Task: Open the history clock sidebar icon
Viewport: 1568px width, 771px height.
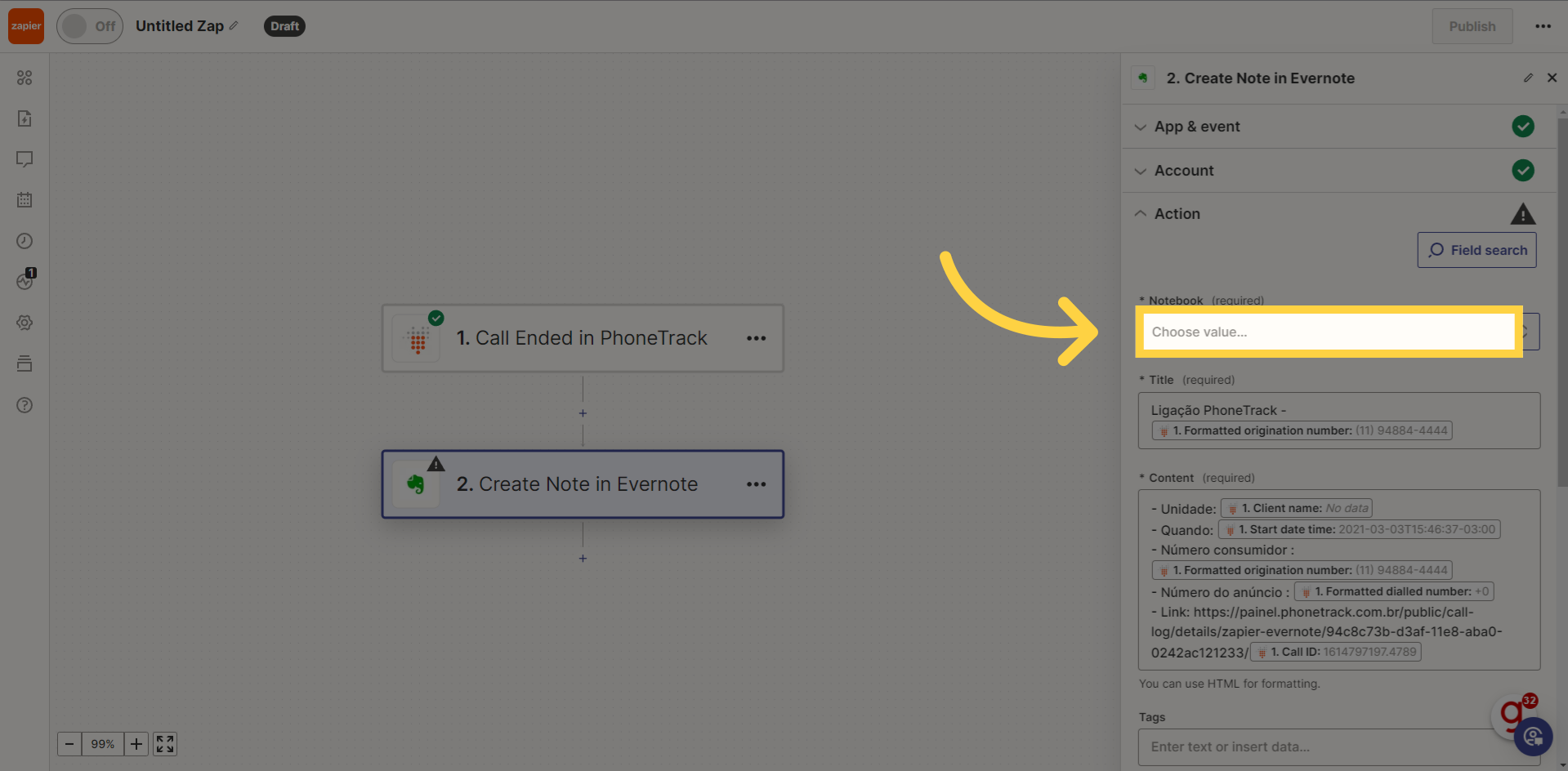Action: pyautogui.click(x=25, y=241)
